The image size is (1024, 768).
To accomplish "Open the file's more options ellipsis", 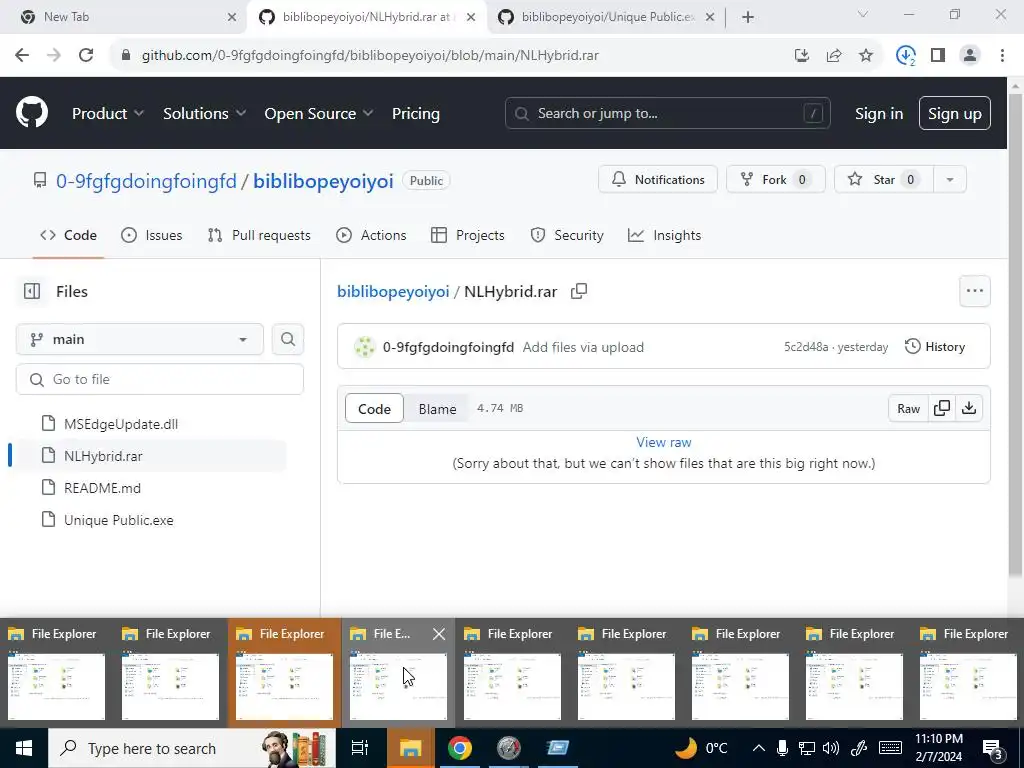I will (975, 291).
